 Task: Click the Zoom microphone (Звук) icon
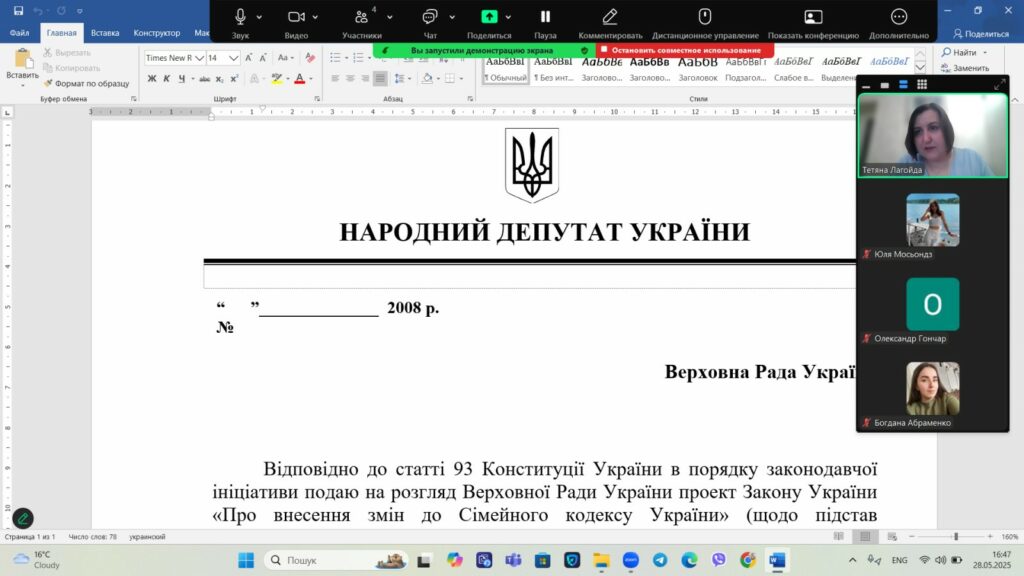click(240, 17)
